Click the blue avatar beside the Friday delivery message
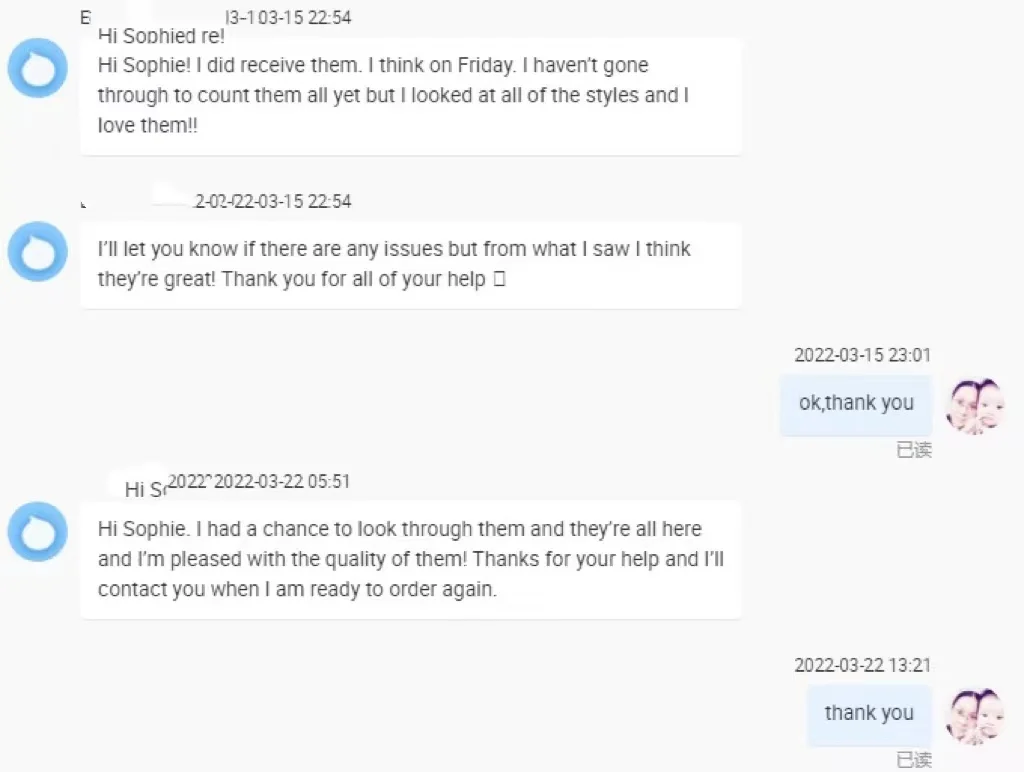Viewport: 1024px width, 772px height. (38, 68)
